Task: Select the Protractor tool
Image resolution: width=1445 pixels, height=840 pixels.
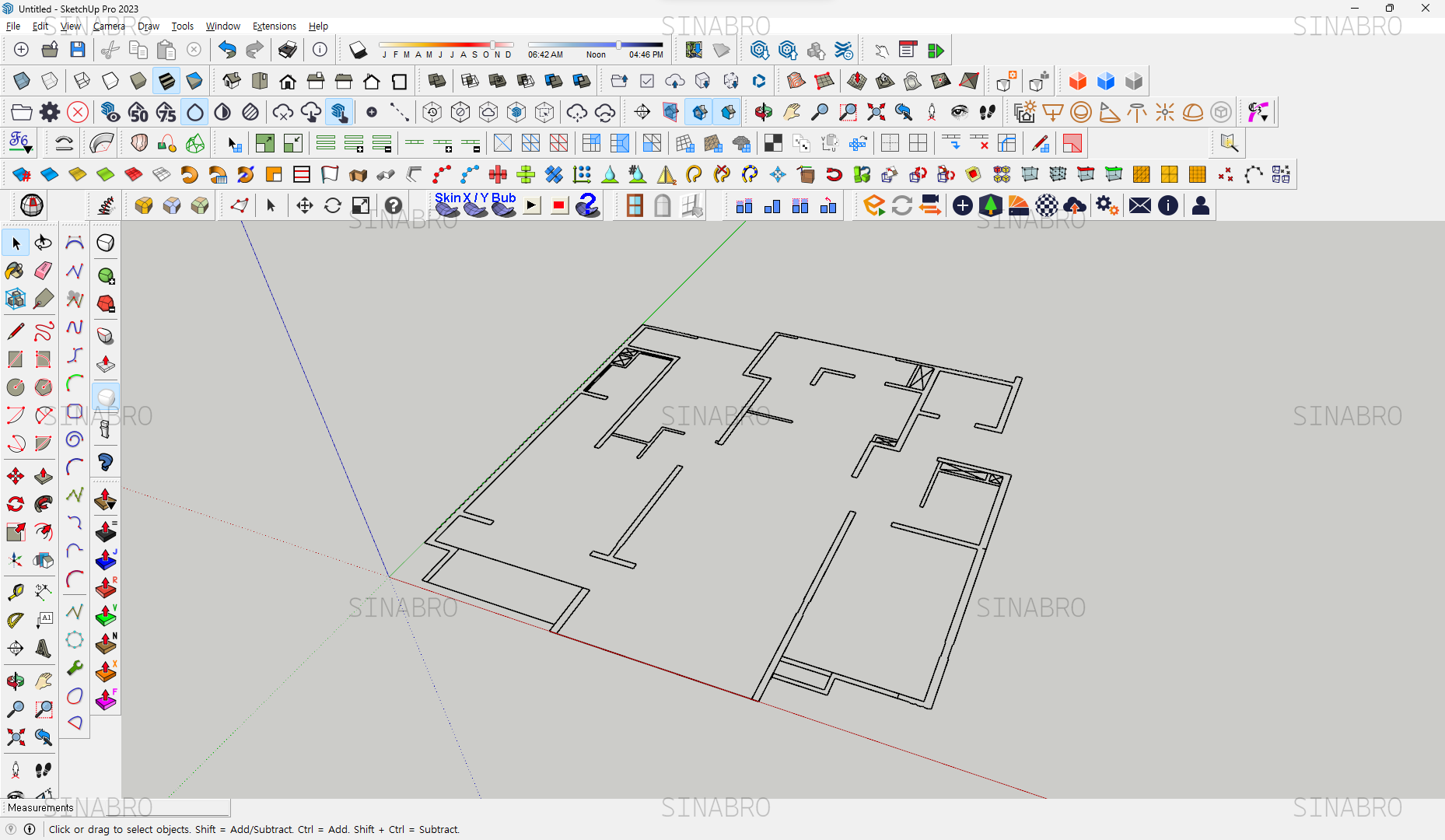Action: (15, 621)
